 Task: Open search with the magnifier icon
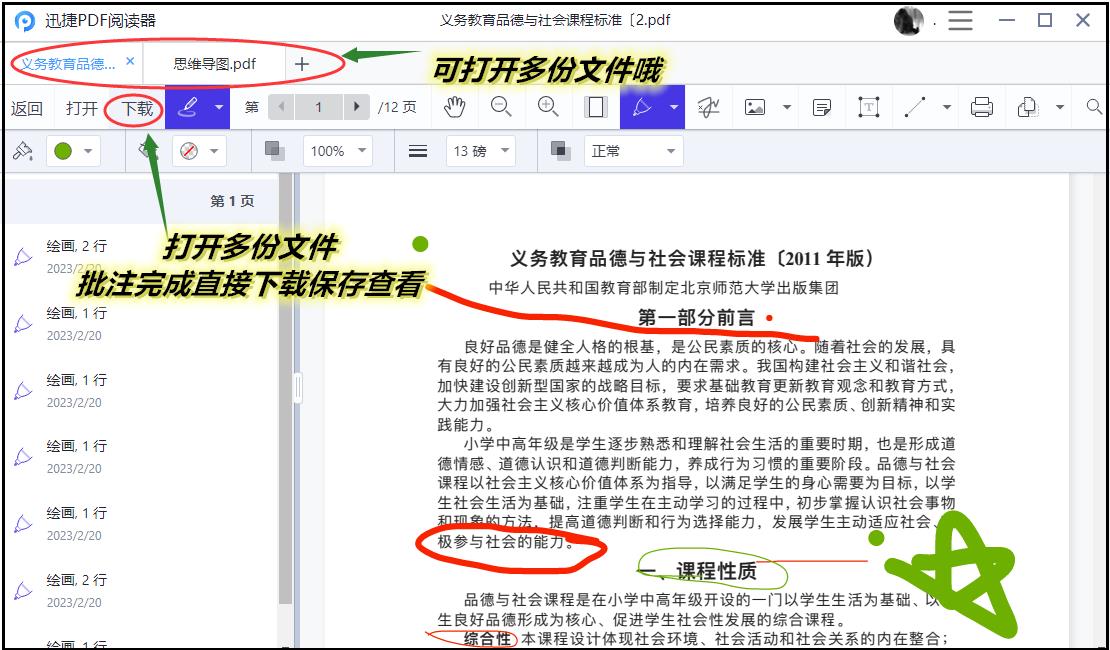tap(1094, 107)
